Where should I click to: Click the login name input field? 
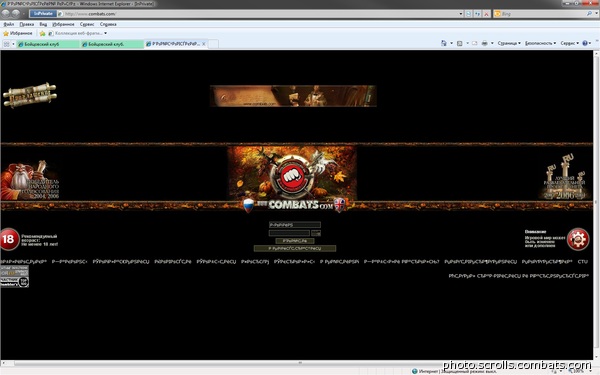(x=295, y=225)
